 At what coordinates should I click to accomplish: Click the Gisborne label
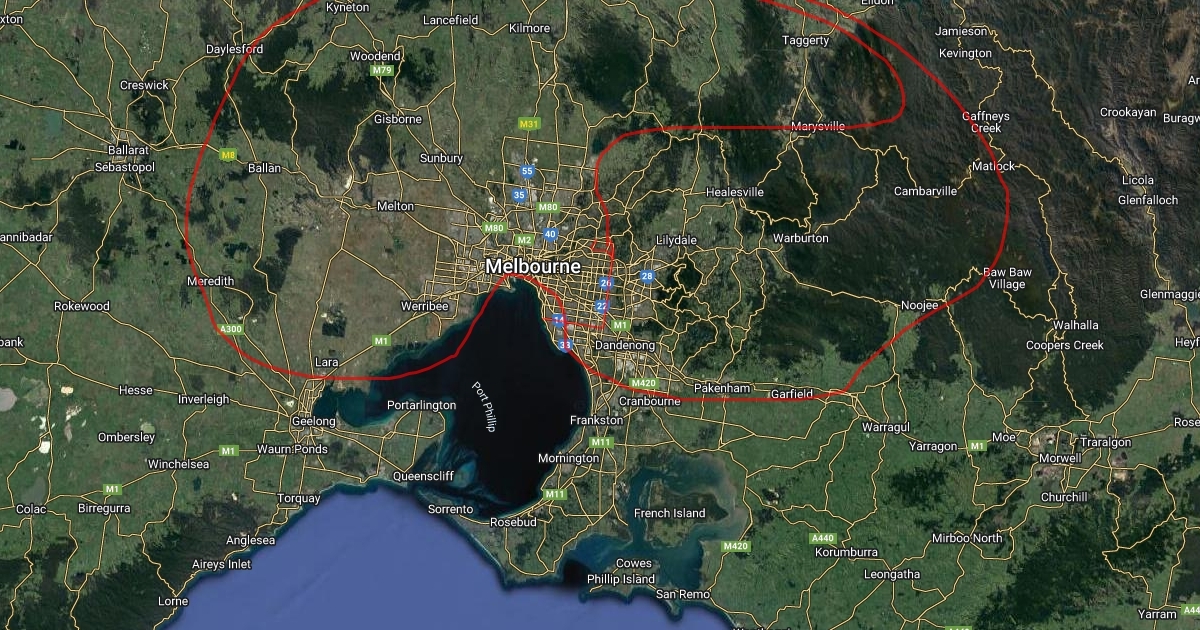click(397, 119)
